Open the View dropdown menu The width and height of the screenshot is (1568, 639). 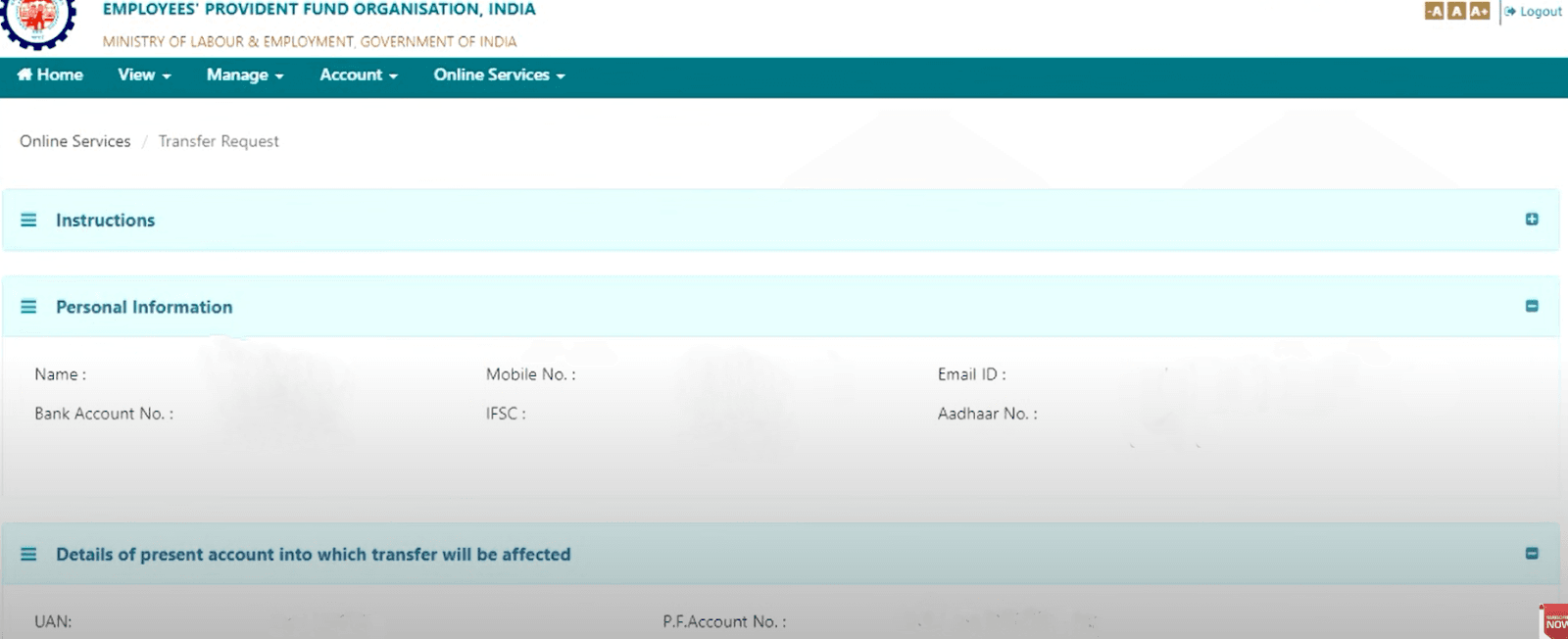[x=144, y=75]
